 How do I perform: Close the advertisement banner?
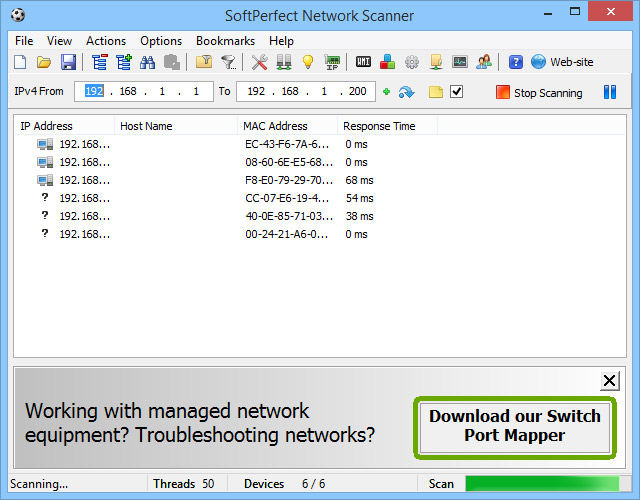[x=609, y=380]
